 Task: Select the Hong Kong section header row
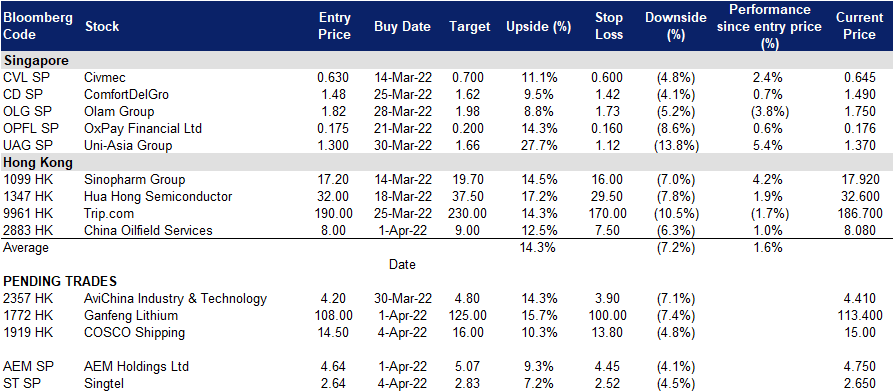pos(446,162)
